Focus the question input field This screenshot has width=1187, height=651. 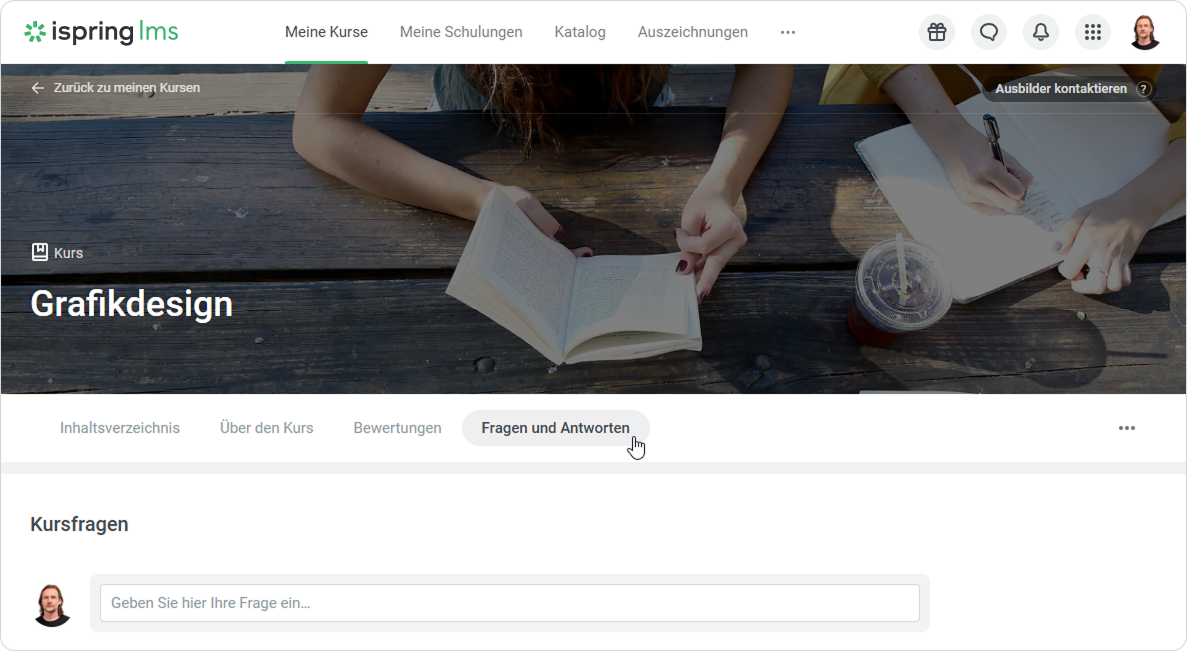point(509,603)
